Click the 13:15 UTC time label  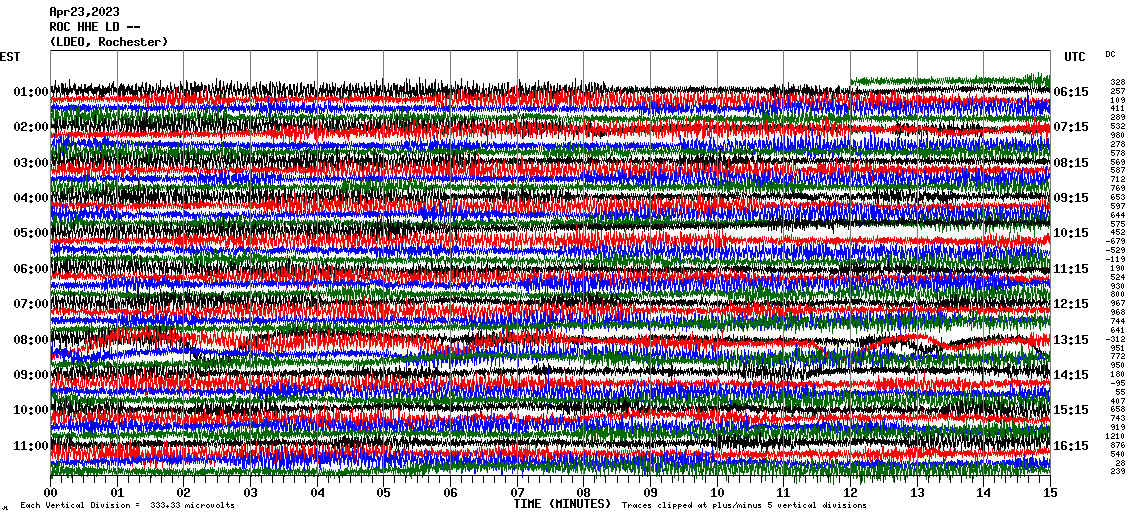1071,340
